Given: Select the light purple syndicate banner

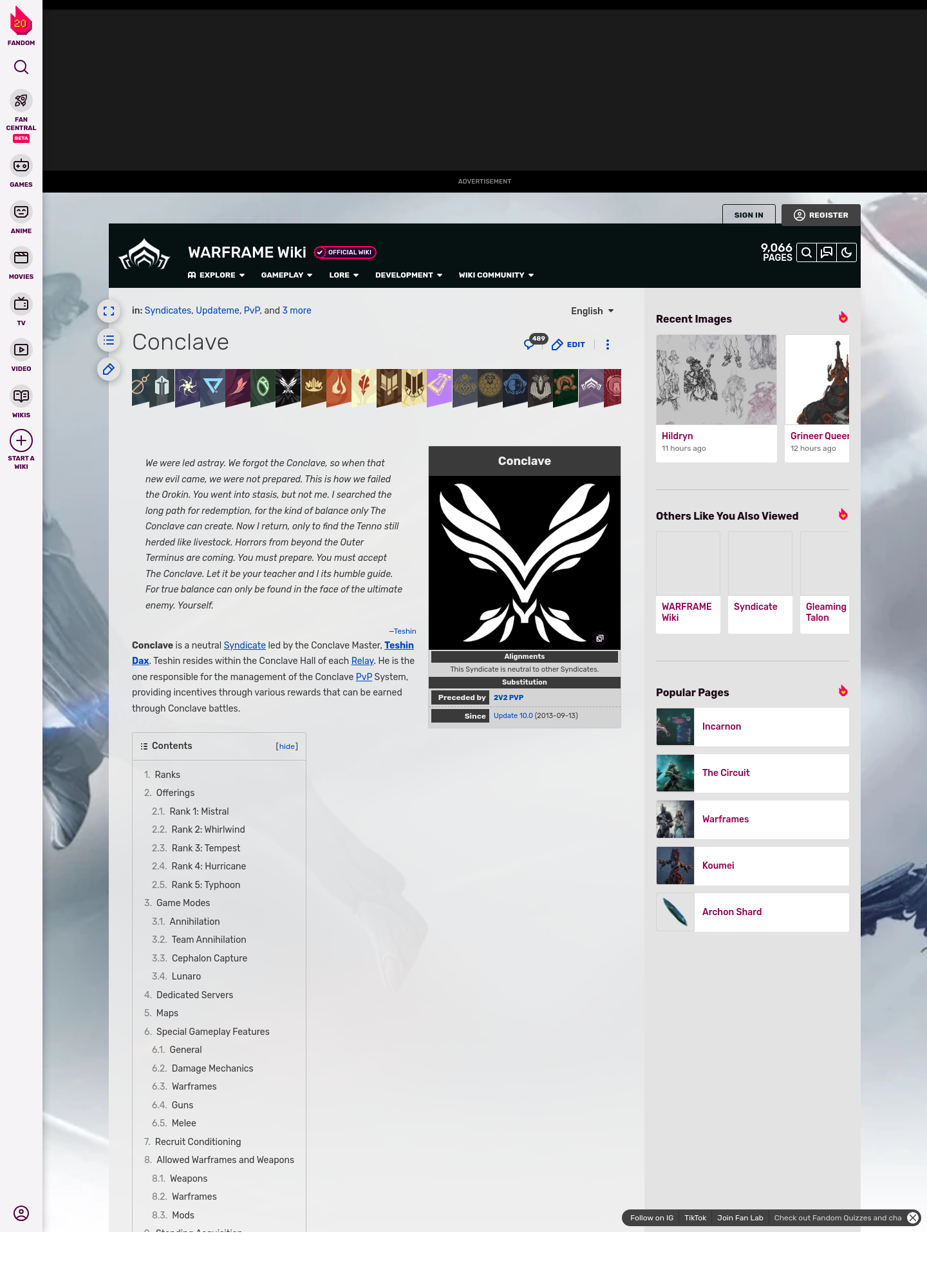Looking at the screenshot, I should point(440,388).
